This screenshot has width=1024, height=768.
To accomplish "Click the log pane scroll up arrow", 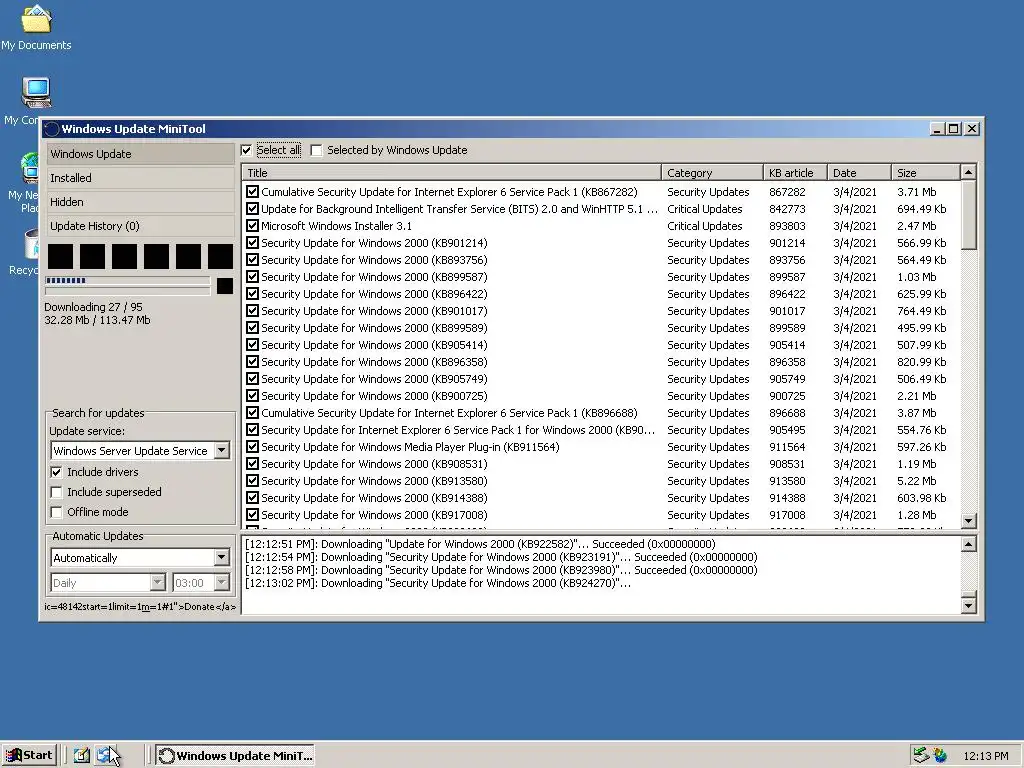I will (968, 544).
